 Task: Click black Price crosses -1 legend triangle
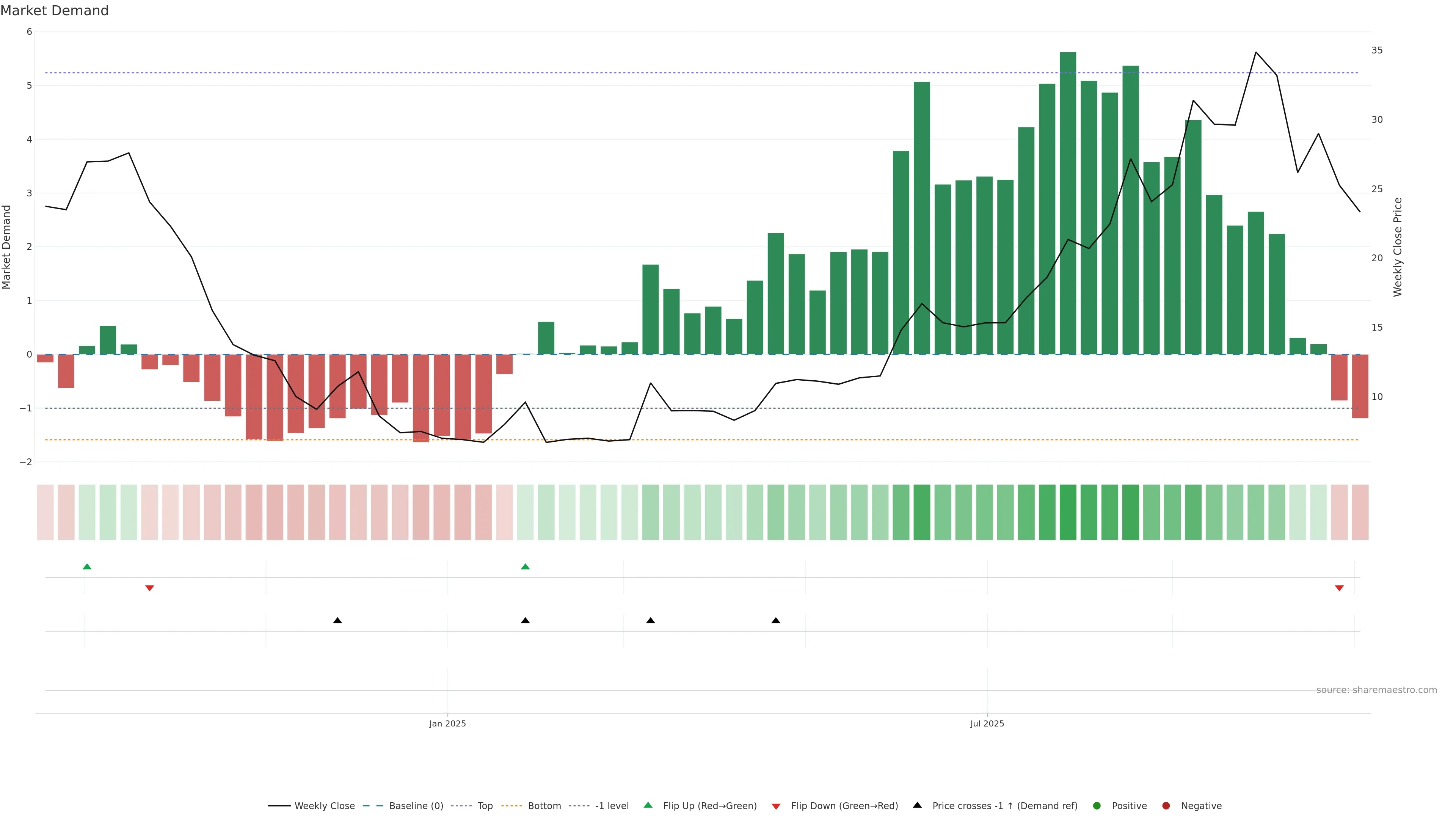917,805
